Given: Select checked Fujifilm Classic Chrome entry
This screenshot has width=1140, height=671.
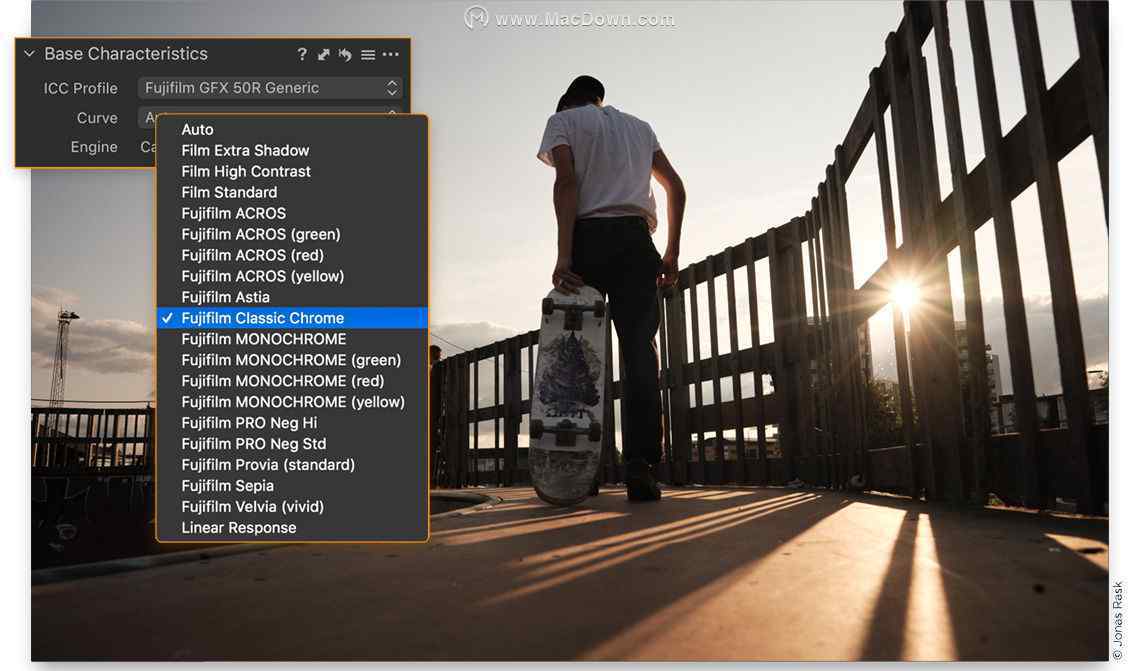Looking at the screenshot, I should (x=292, y=318).
